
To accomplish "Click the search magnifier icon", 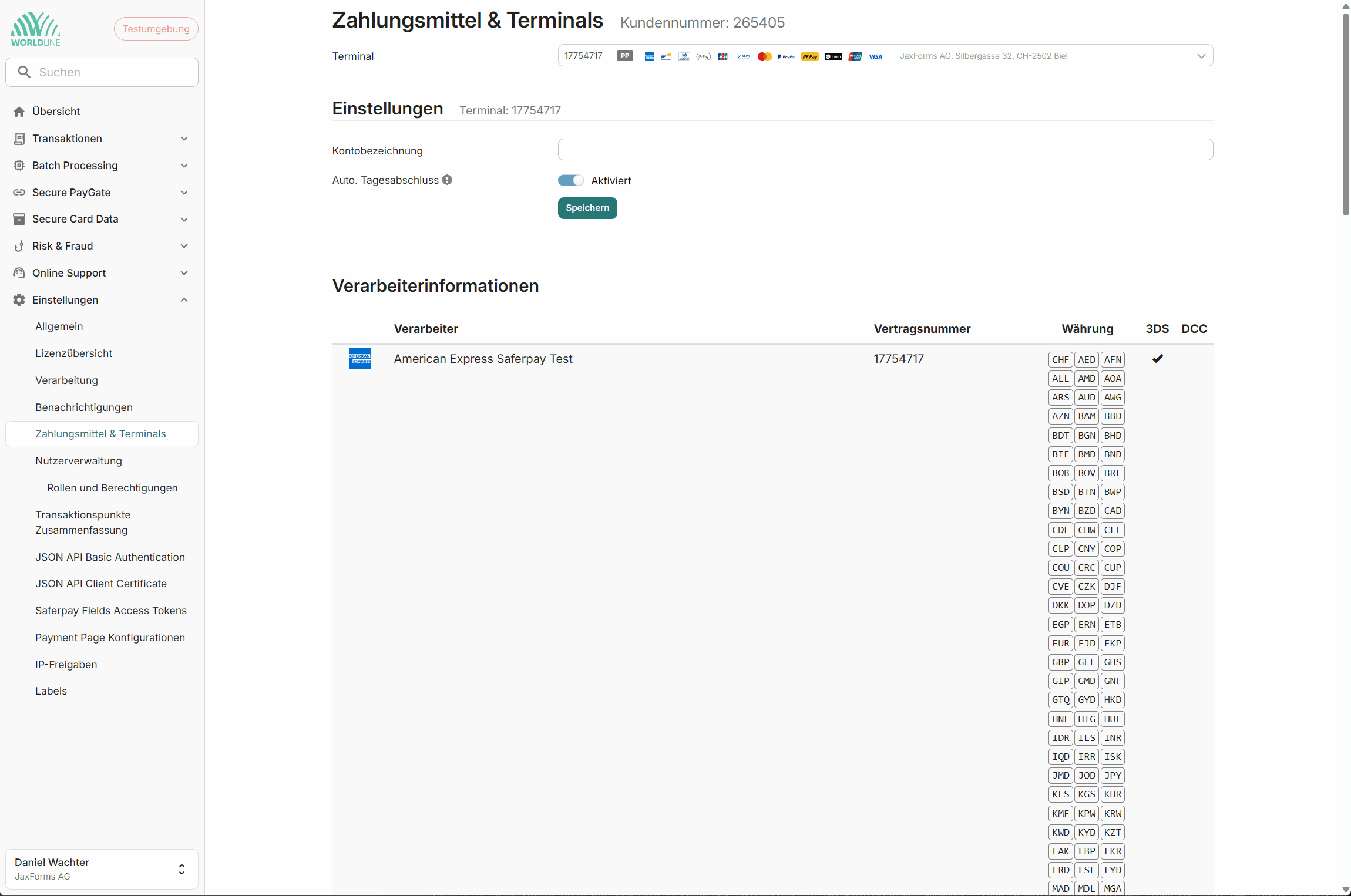I will [24, 72].
